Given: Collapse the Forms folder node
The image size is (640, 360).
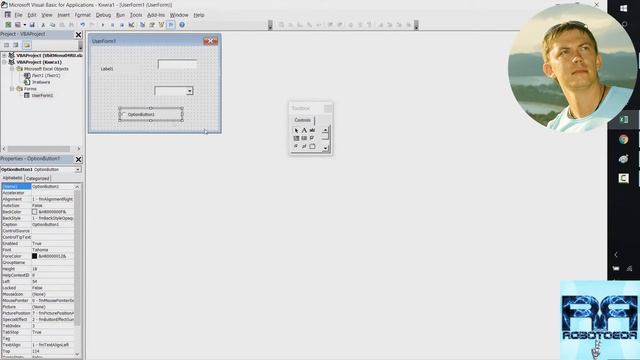Looking at the screenshot, I should (x=12, y=89).
